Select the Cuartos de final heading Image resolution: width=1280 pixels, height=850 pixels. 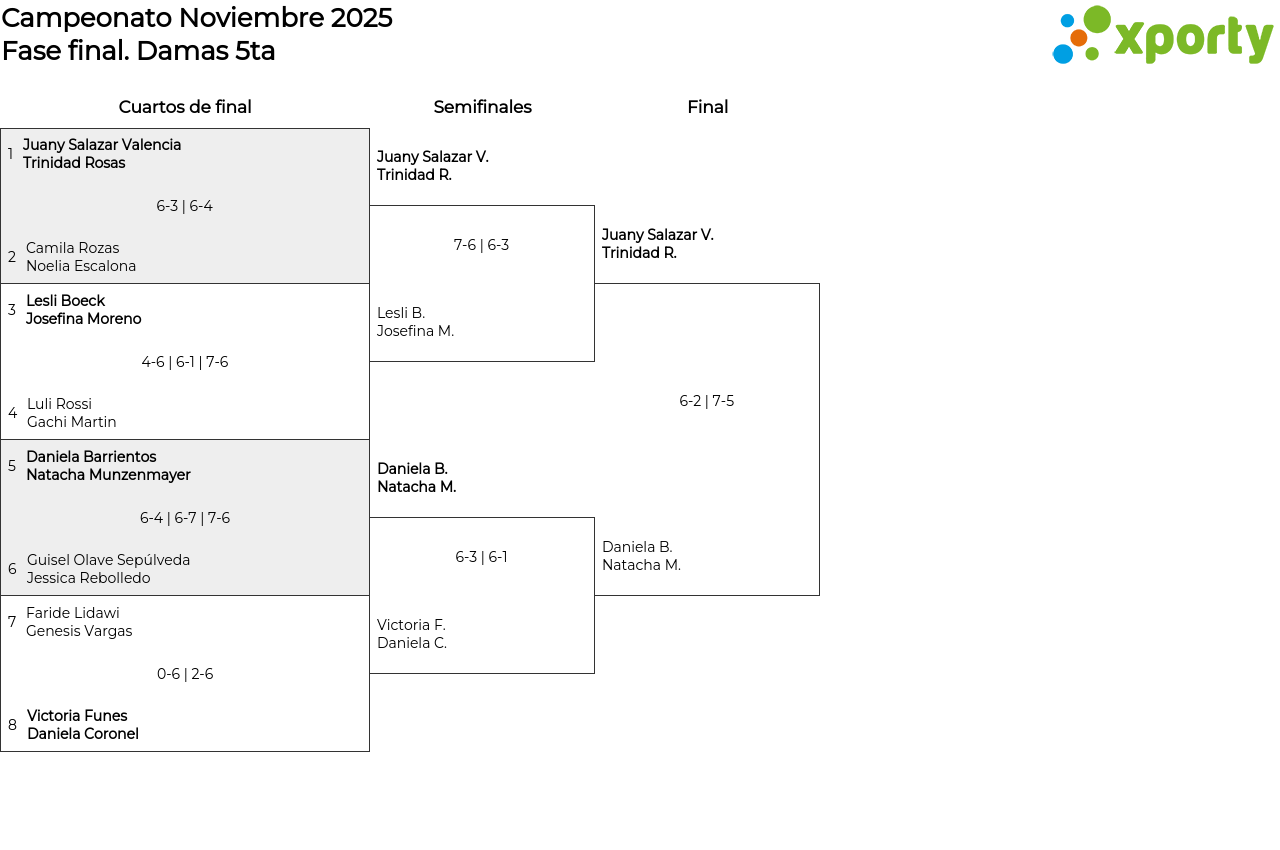click(x=185, y=107)
